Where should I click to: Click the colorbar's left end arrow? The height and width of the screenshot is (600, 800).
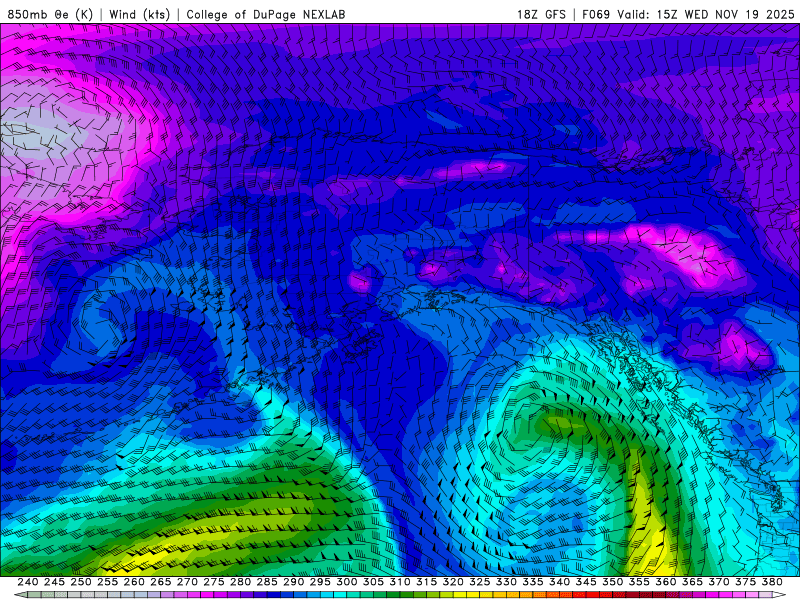[20, 595]
